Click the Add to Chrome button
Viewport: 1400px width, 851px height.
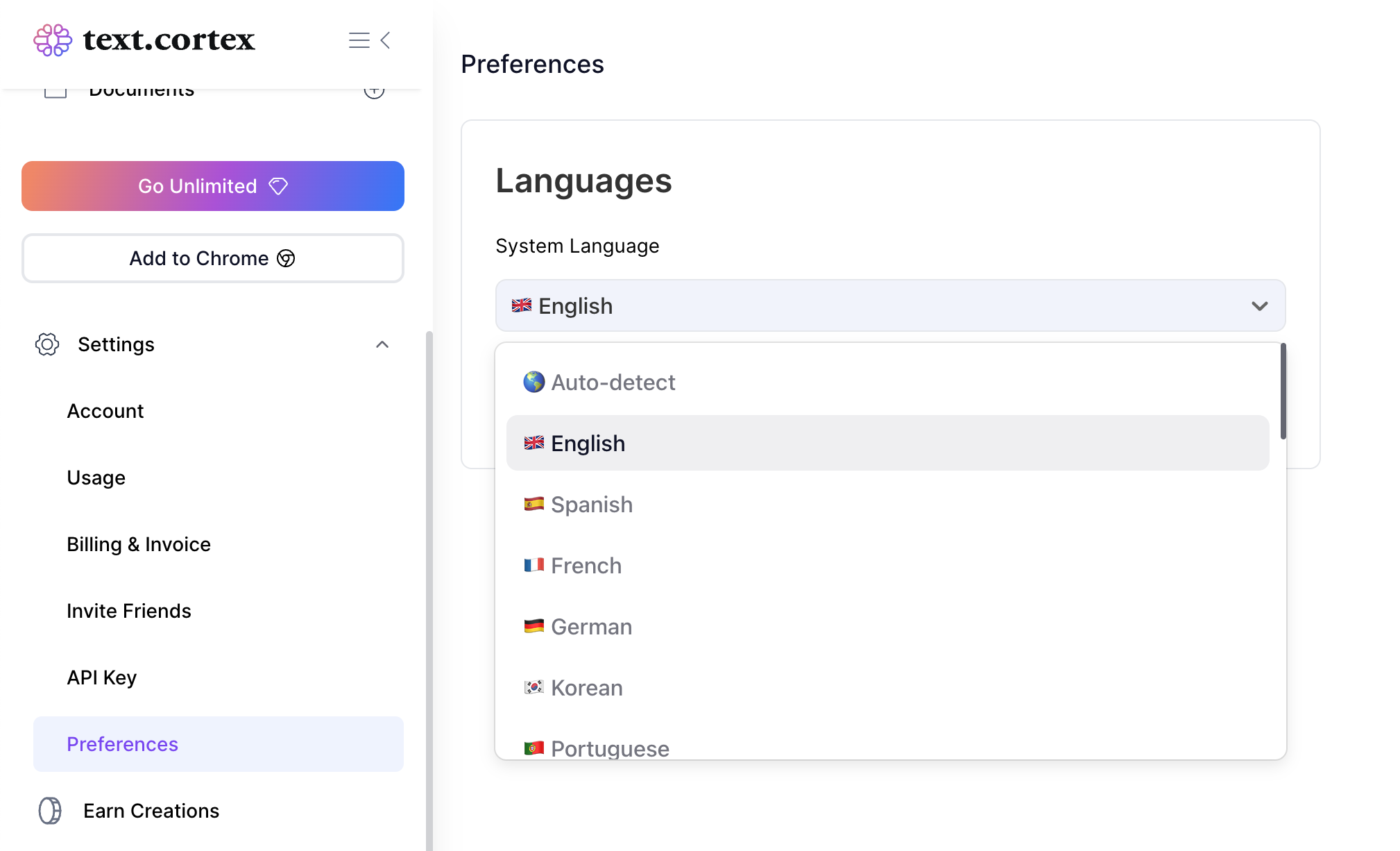click(x=213, y=258)
